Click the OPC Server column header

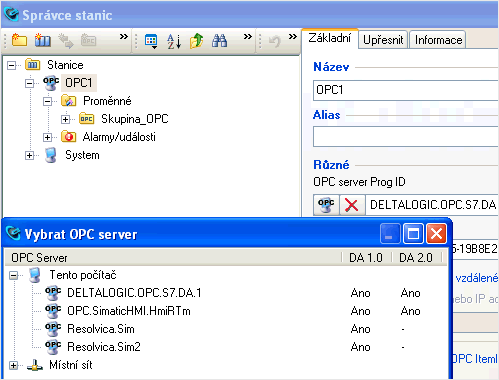pyautogui.click(x=174, y=258)
